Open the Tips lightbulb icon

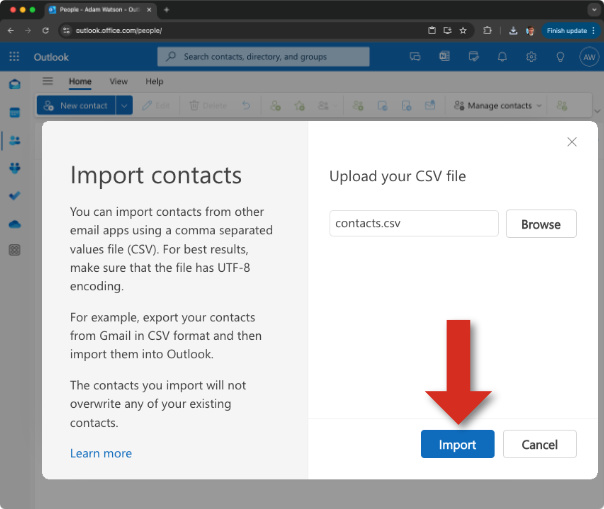click(x=560, y=57)
